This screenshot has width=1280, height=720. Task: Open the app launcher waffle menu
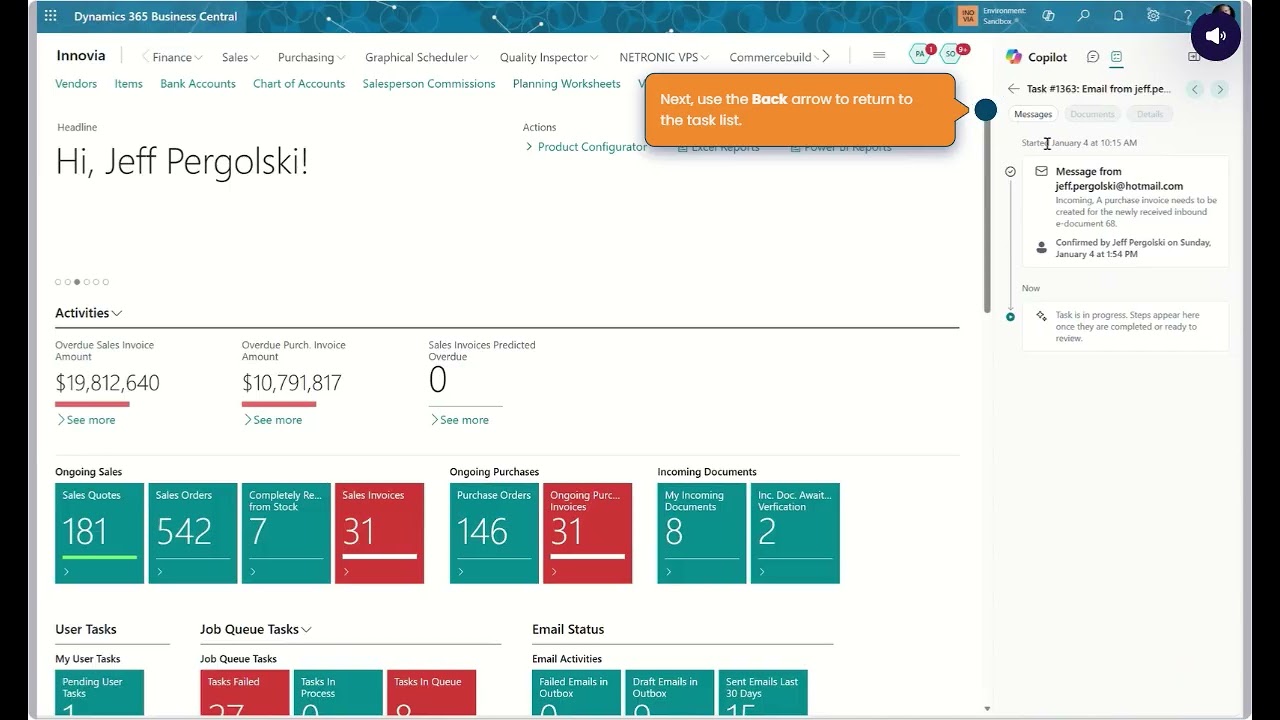(50, 16)
